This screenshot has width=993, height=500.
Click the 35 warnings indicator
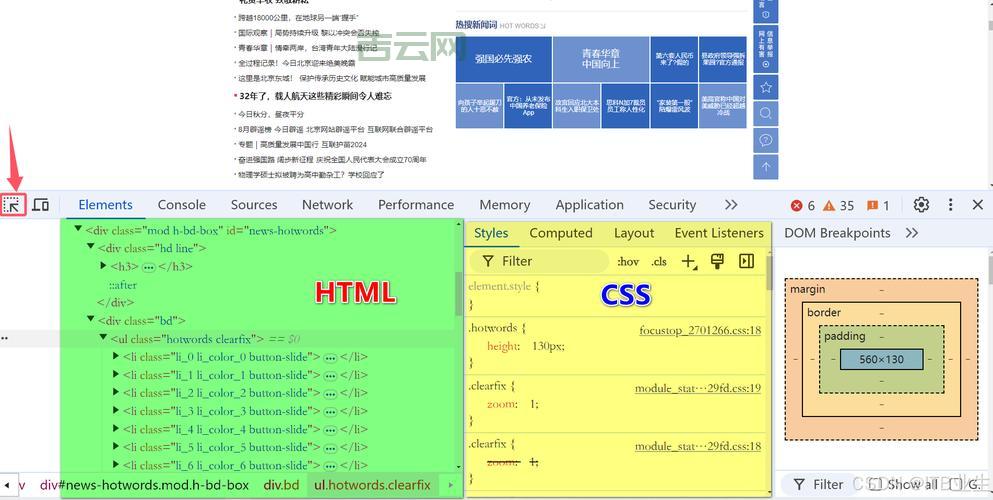[x=838, y=206]
